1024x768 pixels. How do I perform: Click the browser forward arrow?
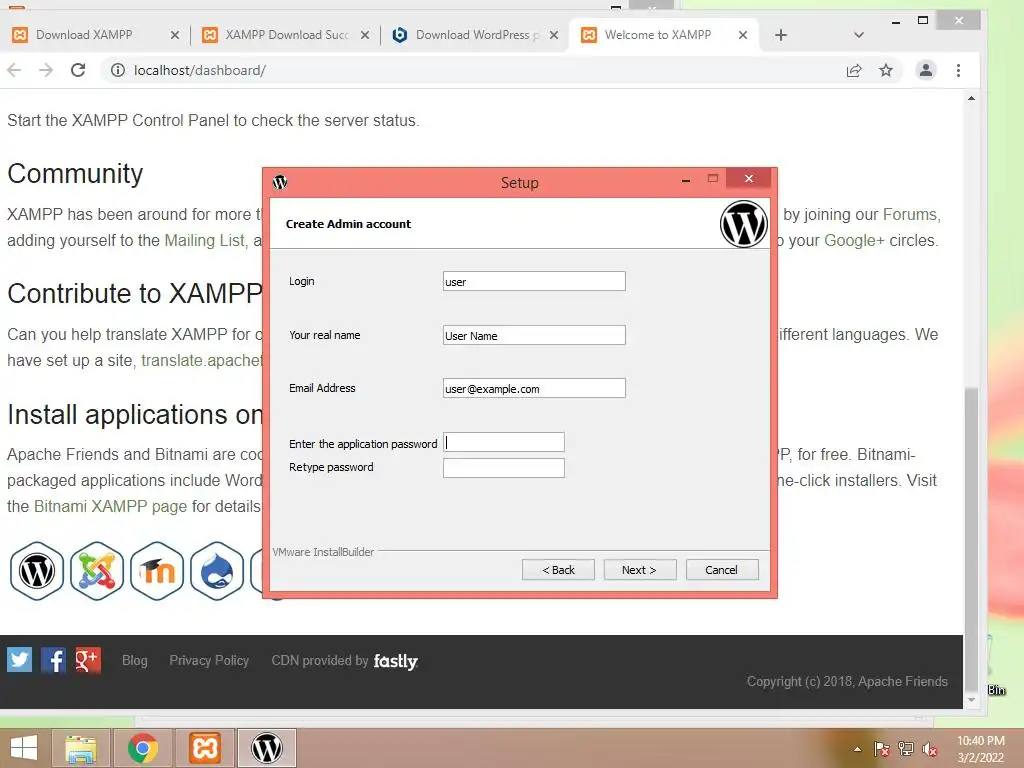coord(46,70)
